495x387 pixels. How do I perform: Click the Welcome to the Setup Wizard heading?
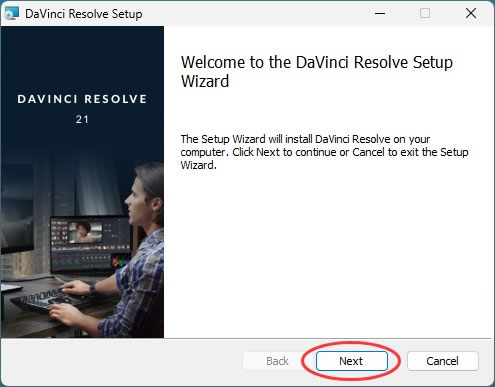coord(317,71)
